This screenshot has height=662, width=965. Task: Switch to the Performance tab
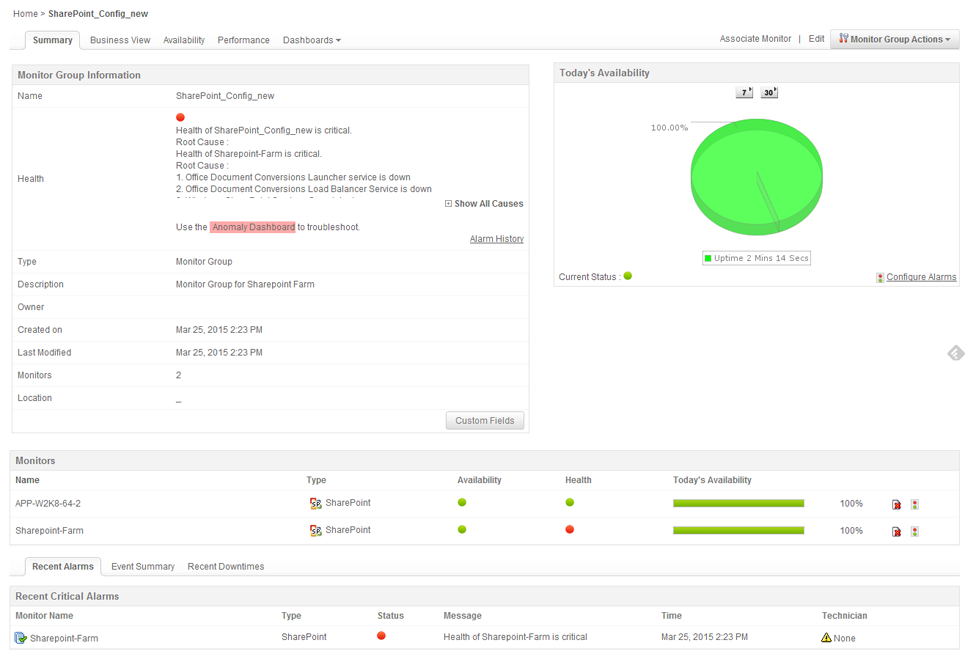[244, 40]
